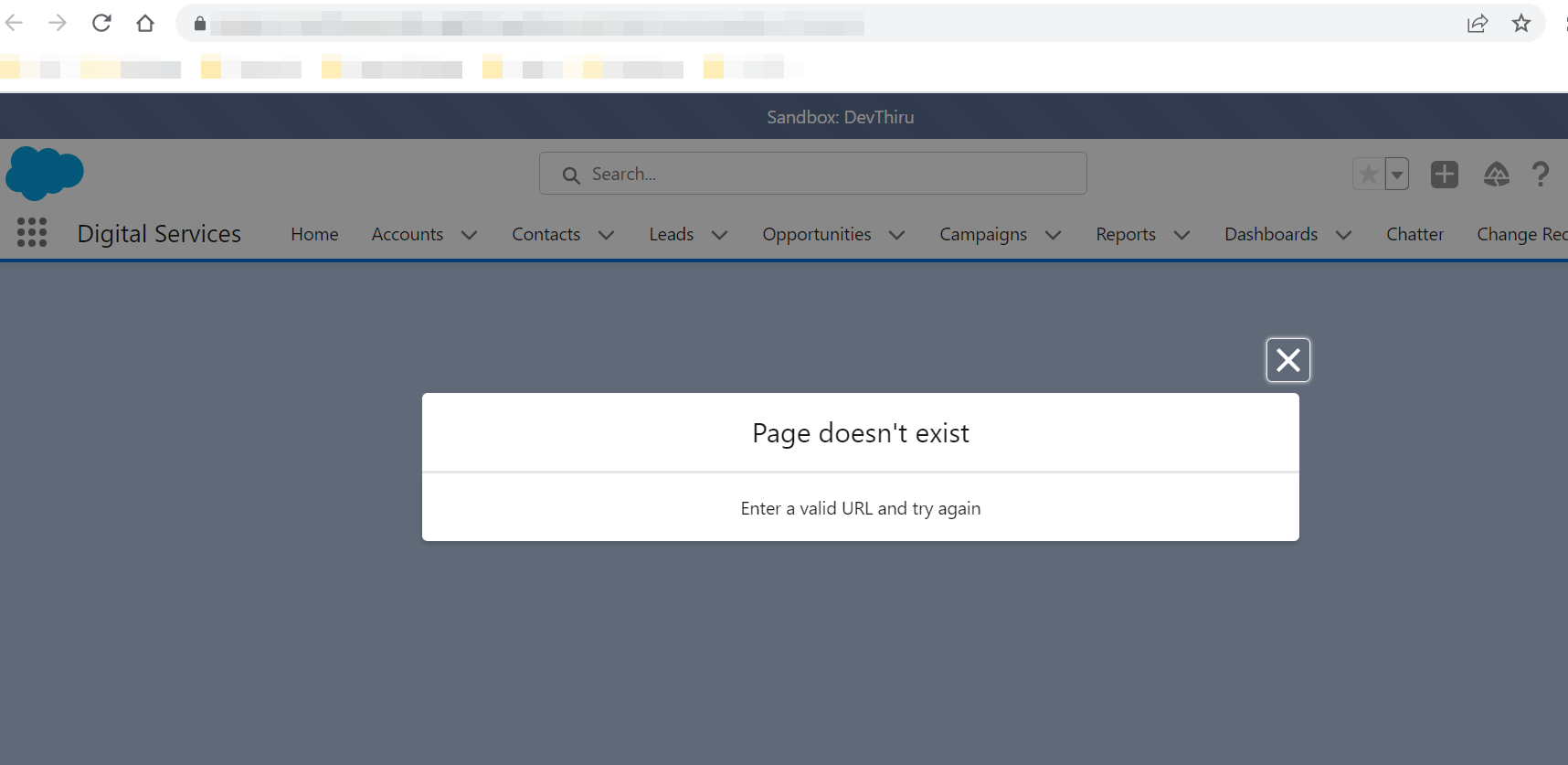
Task: Click the Salesforce cloud logo
Action: click(45, 173)
